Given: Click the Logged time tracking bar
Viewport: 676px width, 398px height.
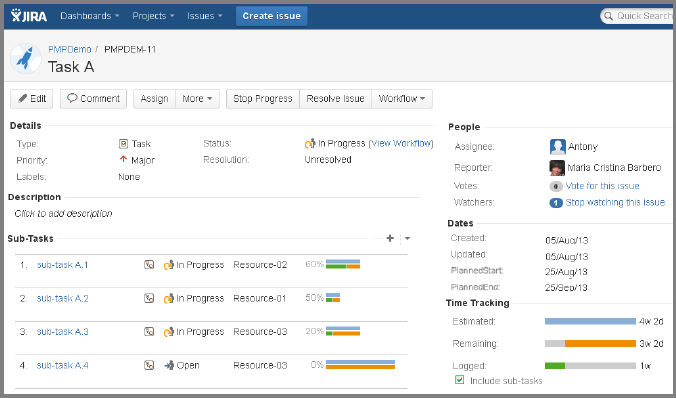Looking at the screenshot, I should tap(590, 366).
